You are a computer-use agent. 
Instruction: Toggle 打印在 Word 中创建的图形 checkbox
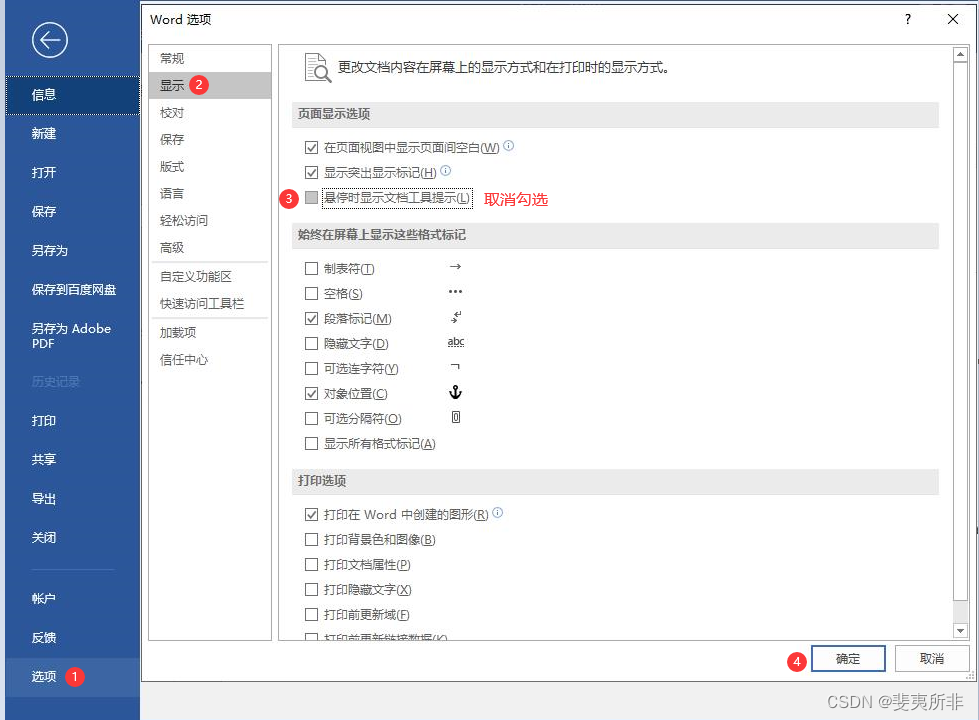[311, 515]
